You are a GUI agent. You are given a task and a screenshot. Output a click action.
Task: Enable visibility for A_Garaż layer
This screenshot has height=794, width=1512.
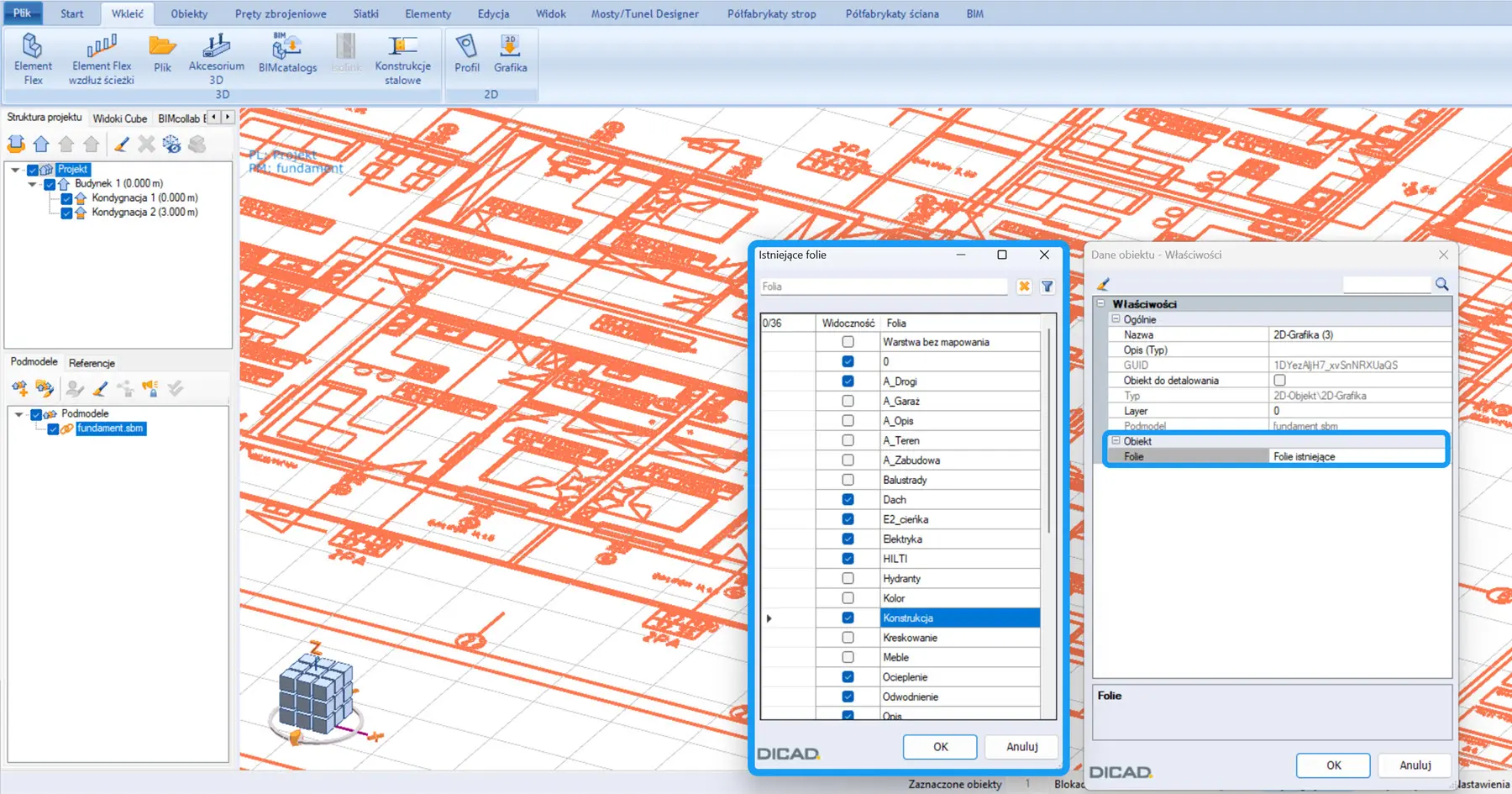pyautogui.click(x=848, y=401)
